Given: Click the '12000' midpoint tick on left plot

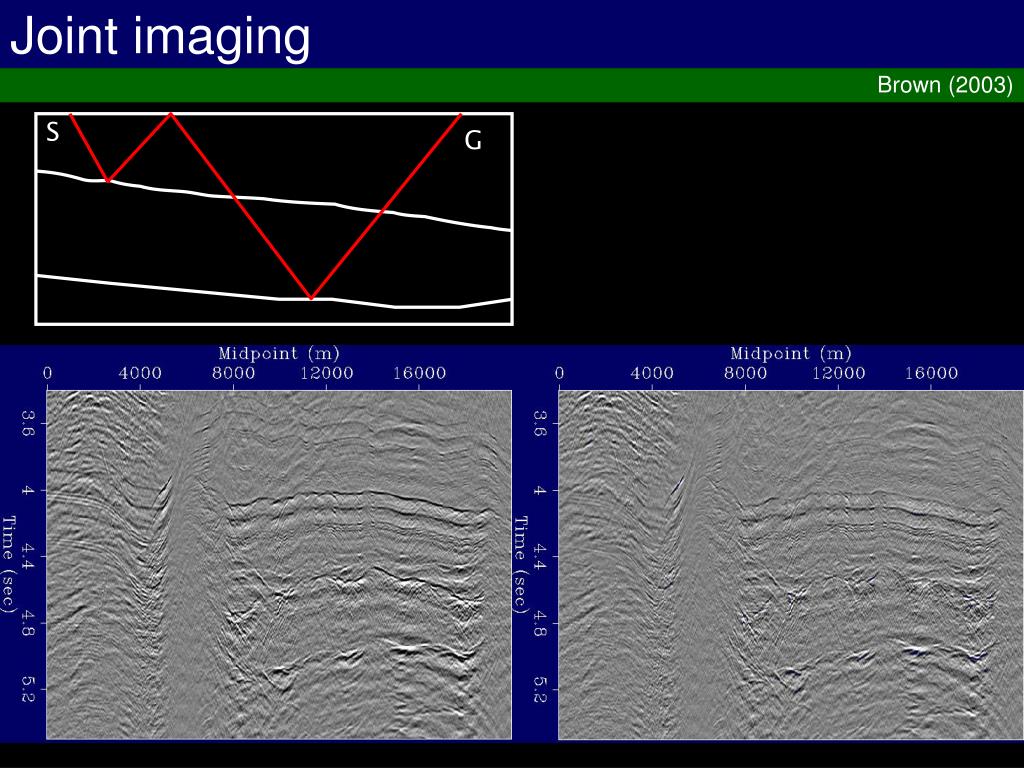Looking at the screenshot, I should point(326,374).
